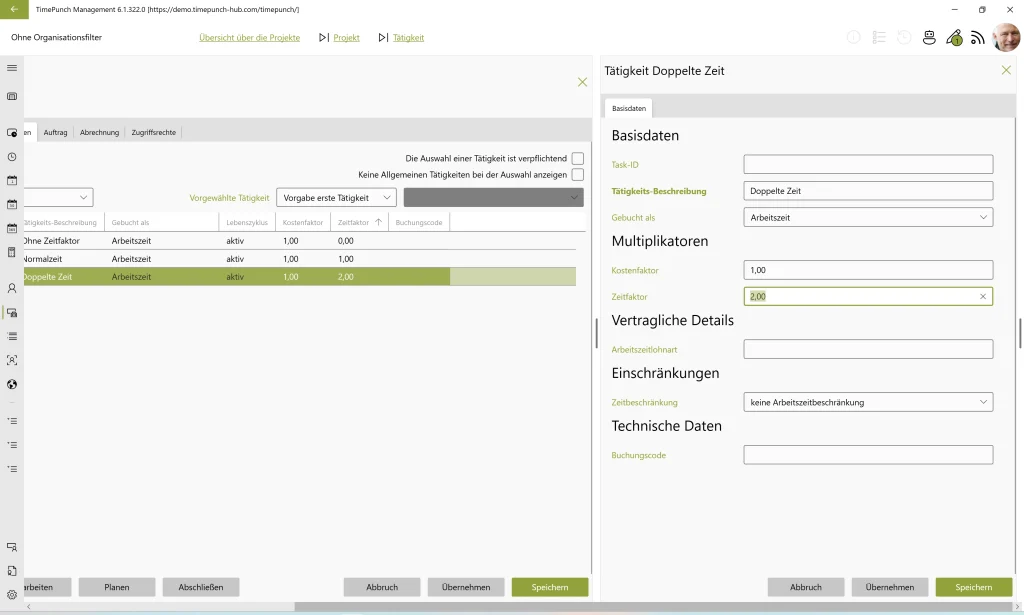This screenshot has height=615, width=1024.
Task: Open the pencil icon with badge 1
Action: pos(954,38)
